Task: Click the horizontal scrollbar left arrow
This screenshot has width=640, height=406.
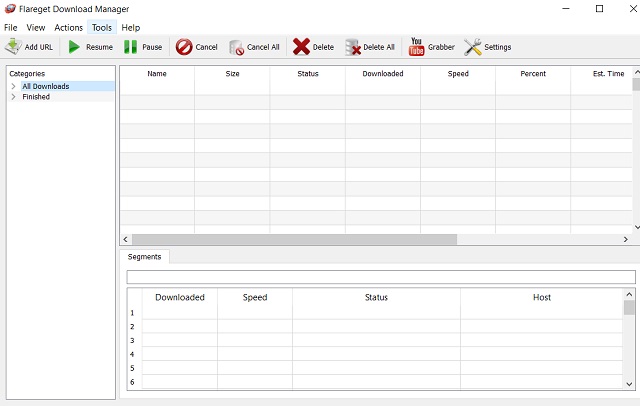Action: click(x=126, y=240)
